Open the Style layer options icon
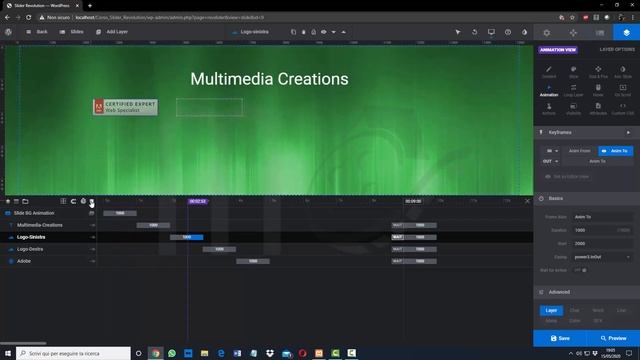This screenshot has width=640, height=360. [573, 72]
